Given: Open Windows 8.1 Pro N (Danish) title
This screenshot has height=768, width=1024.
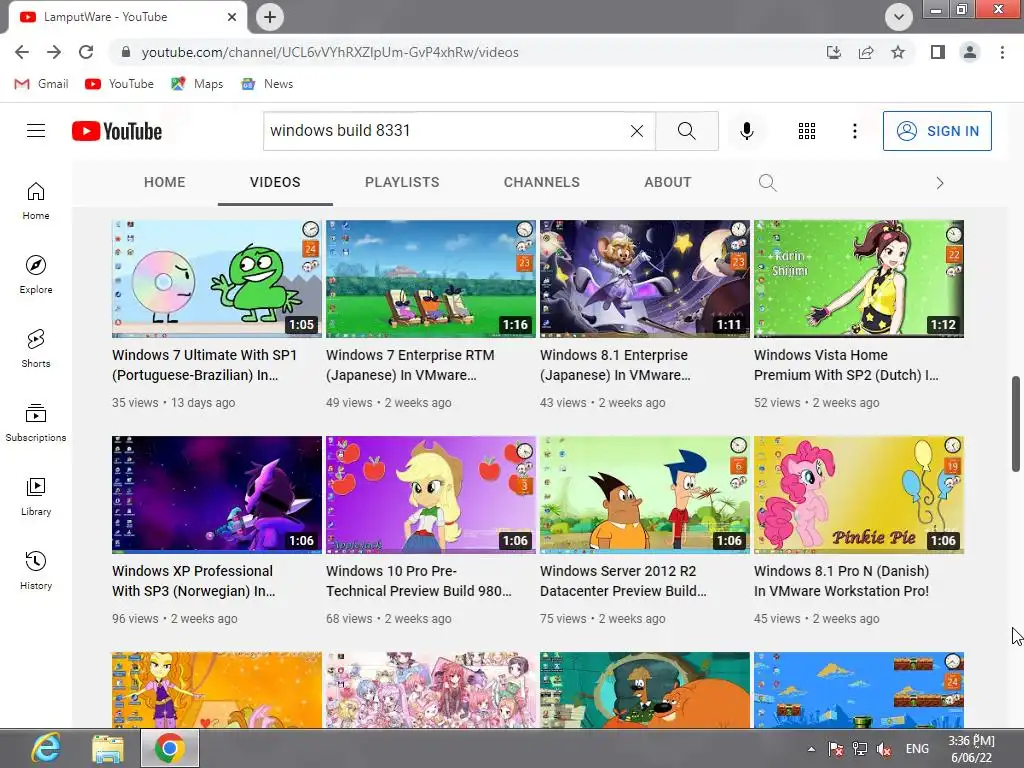Looking at the screenshot, I should coord(842,581).
